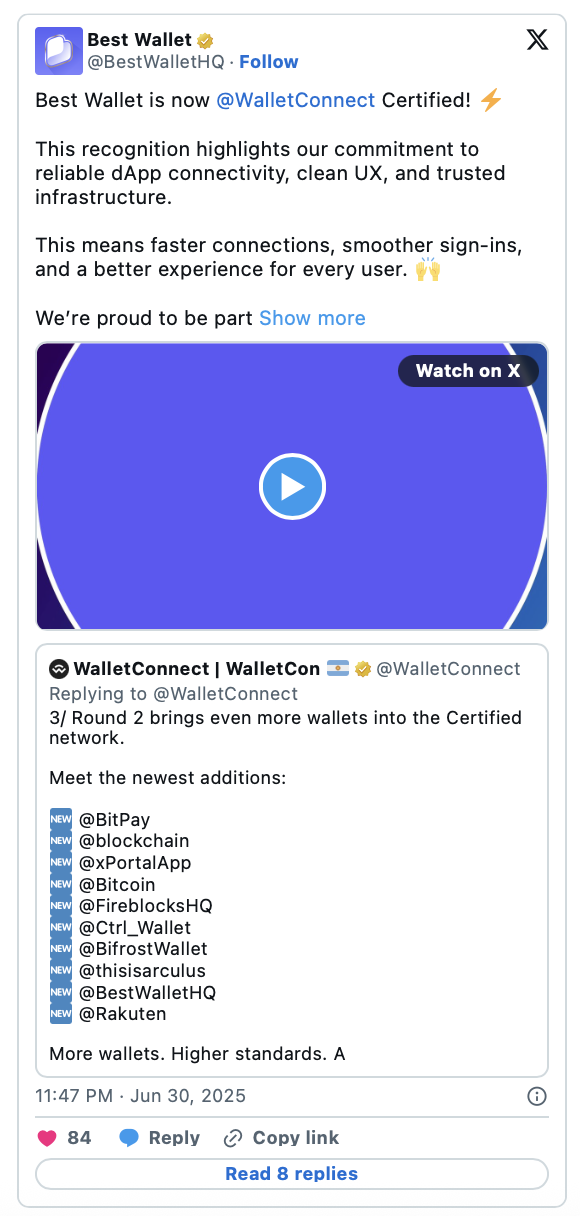Screen dimensions: 580x1216
Task: Follow the Best Wallet account
Action: coord(268,61)
